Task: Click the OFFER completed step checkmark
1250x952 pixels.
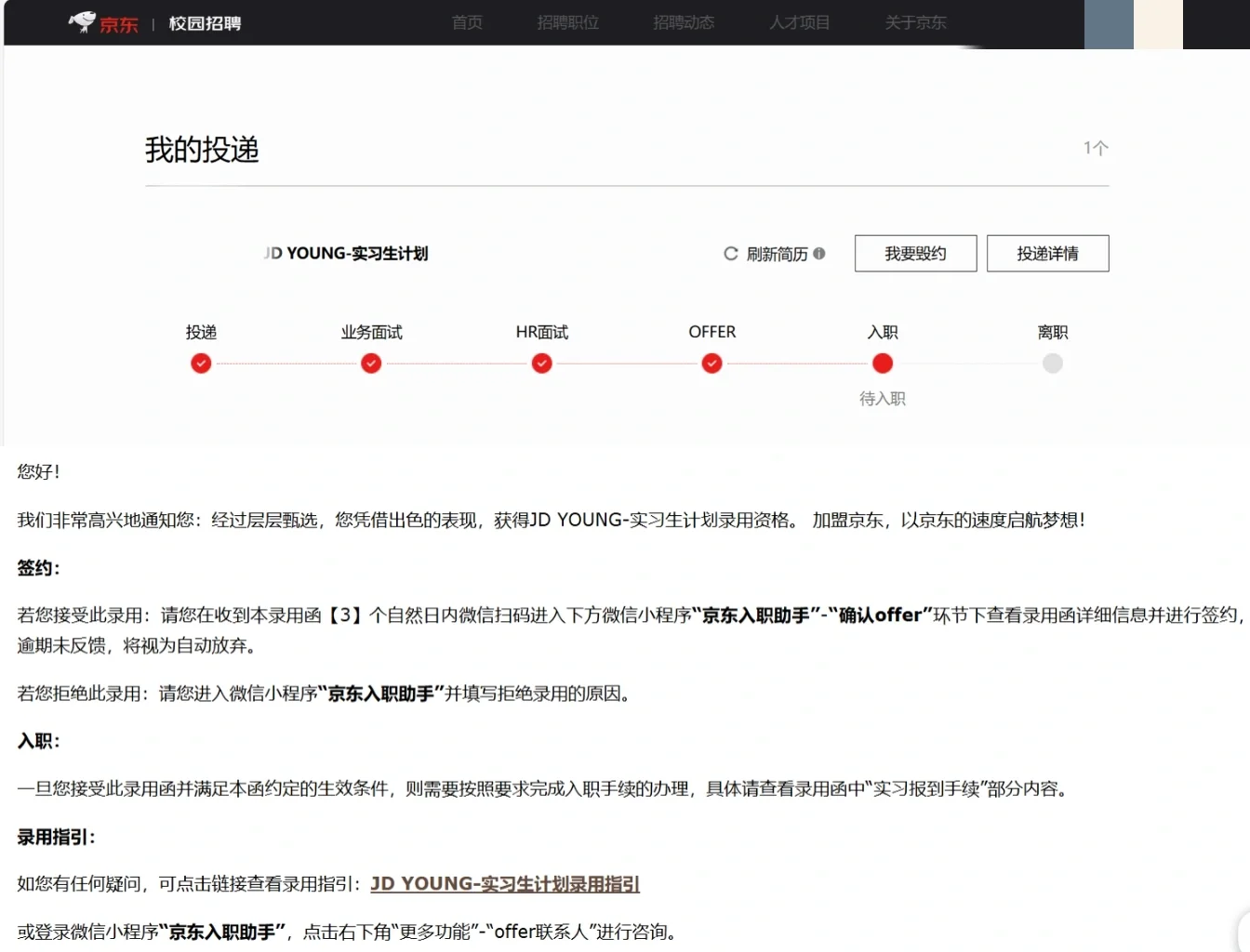Action: (x=712, y=364)
